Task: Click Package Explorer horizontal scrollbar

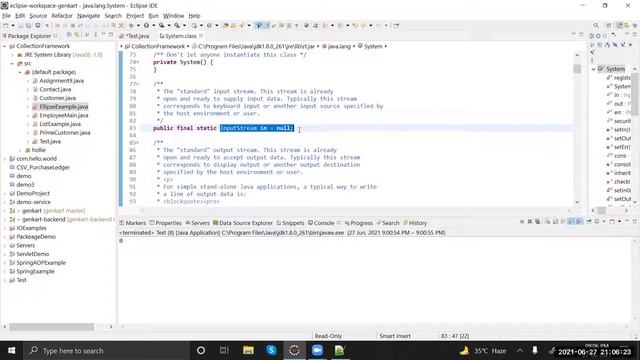Action: point(51,327)
